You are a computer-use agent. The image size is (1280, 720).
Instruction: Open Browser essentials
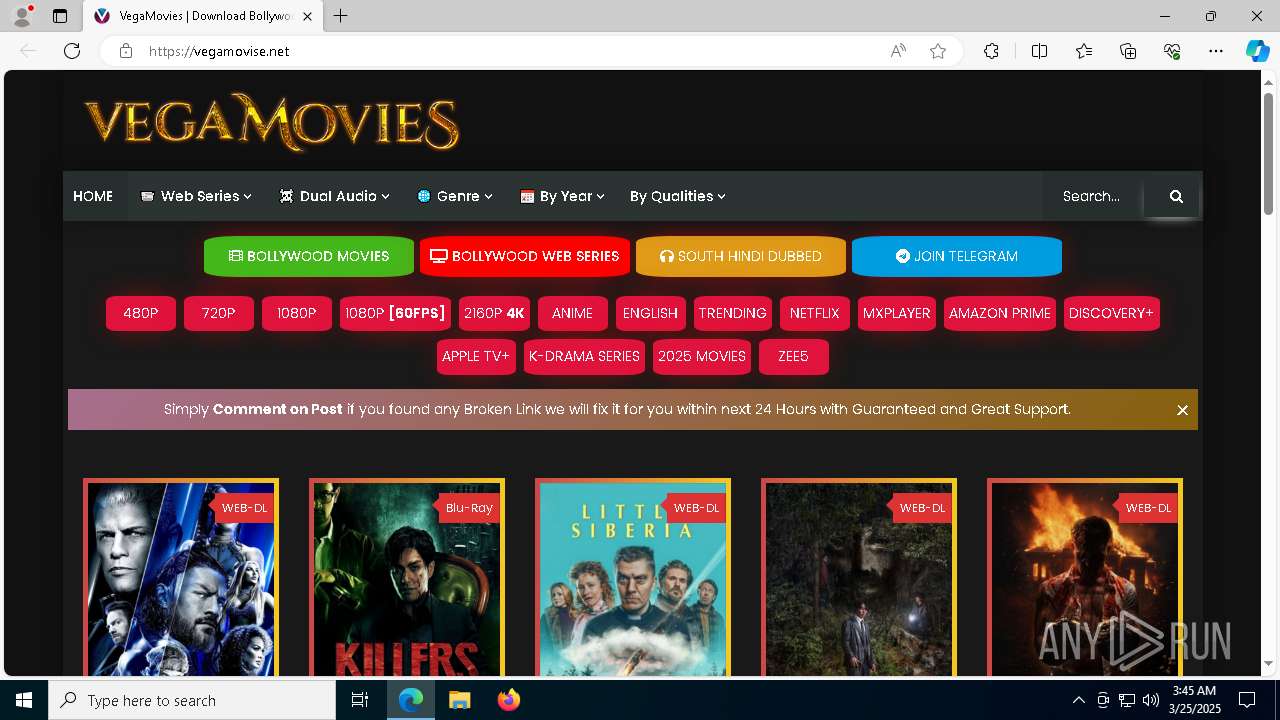pyautogui.click(x=1172, y=51)
